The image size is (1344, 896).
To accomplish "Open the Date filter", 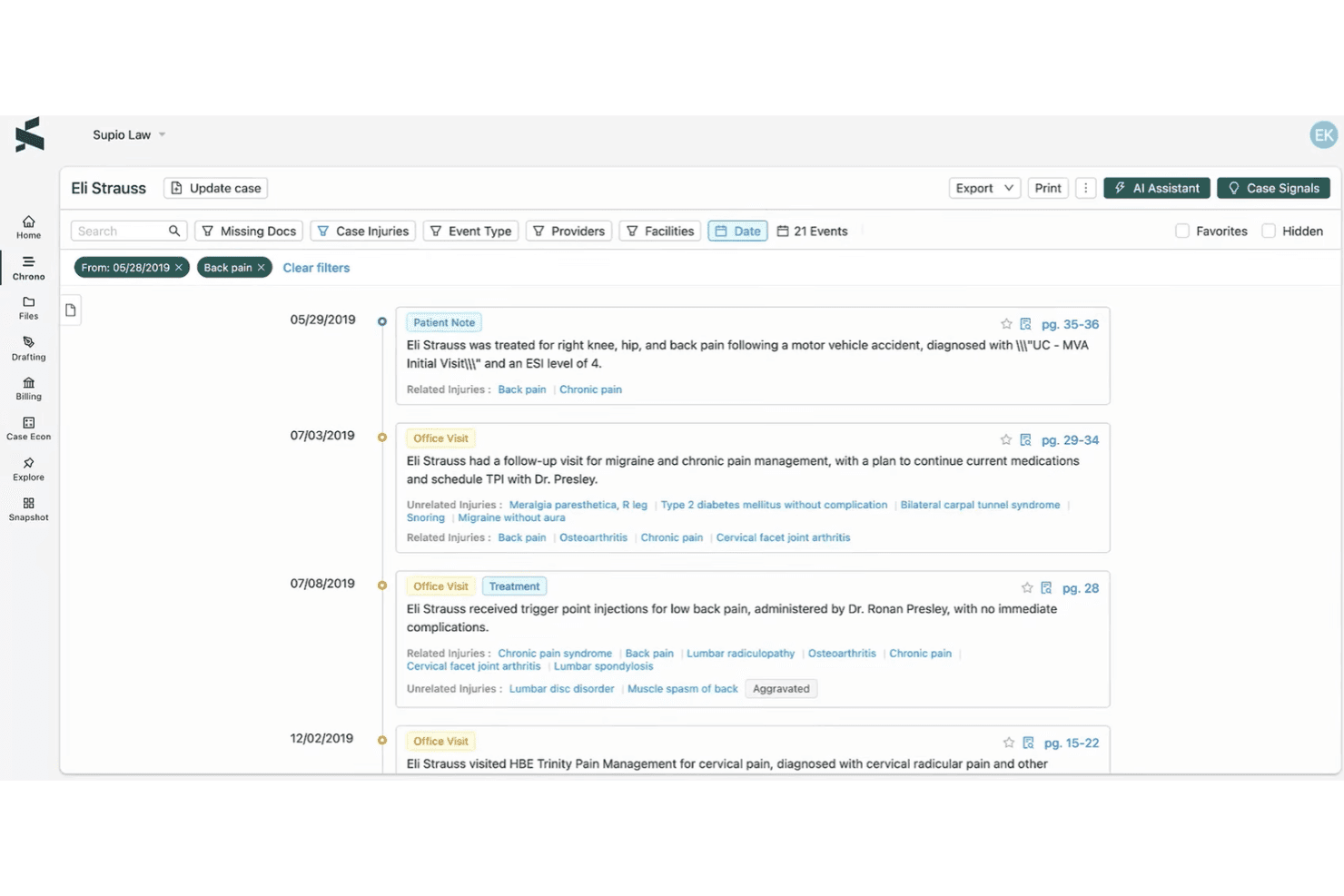I will click(x=737, y=231).
